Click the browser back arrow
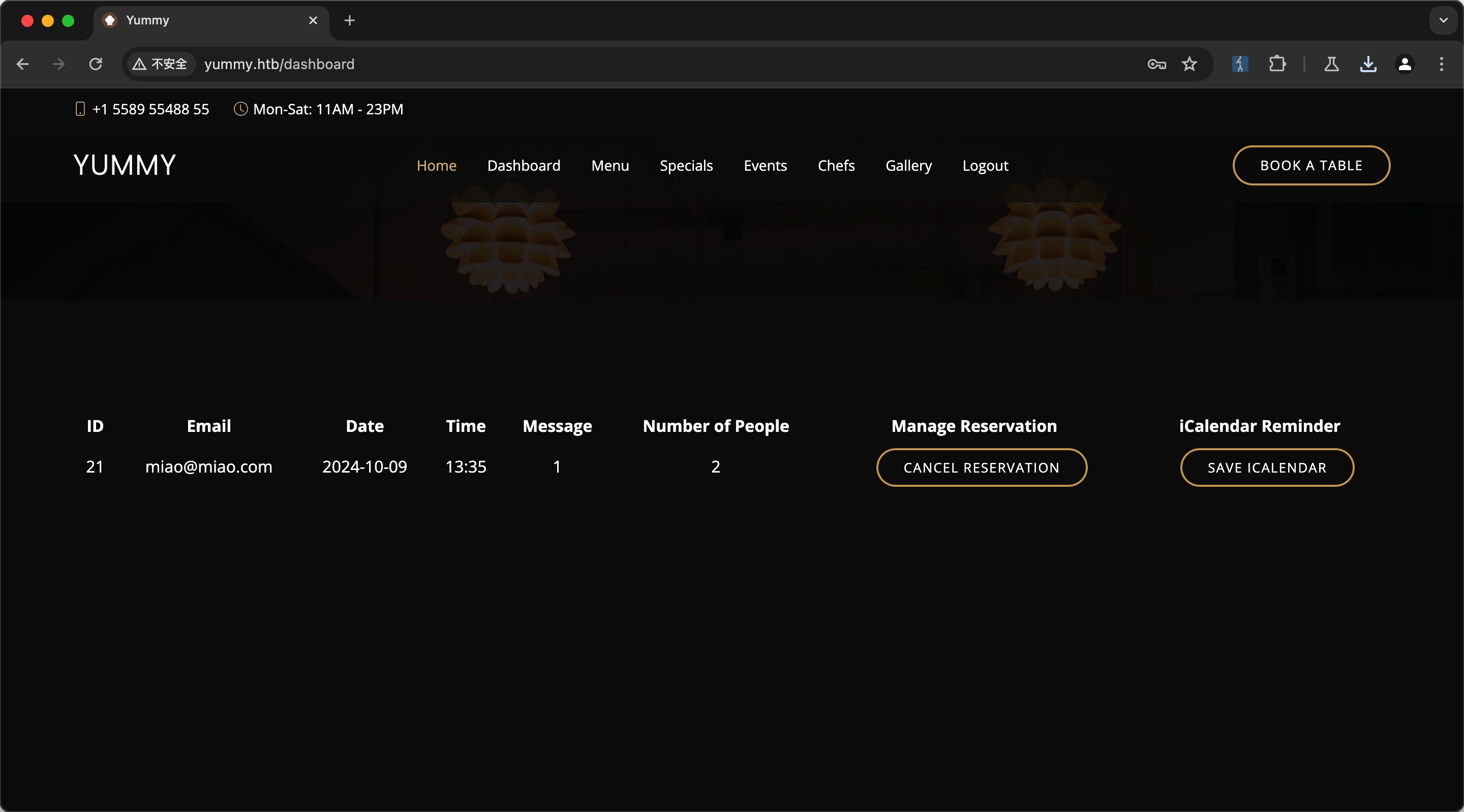The height and width of the screenshot is (812, 1464). click(23, 64)
